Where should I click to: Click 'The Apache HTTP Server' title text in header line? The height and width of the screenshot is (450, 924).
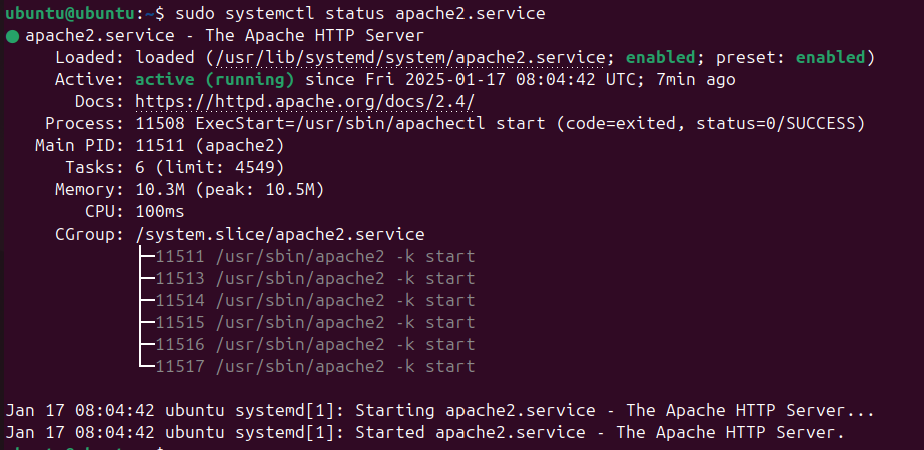click(x=314, y=35)
